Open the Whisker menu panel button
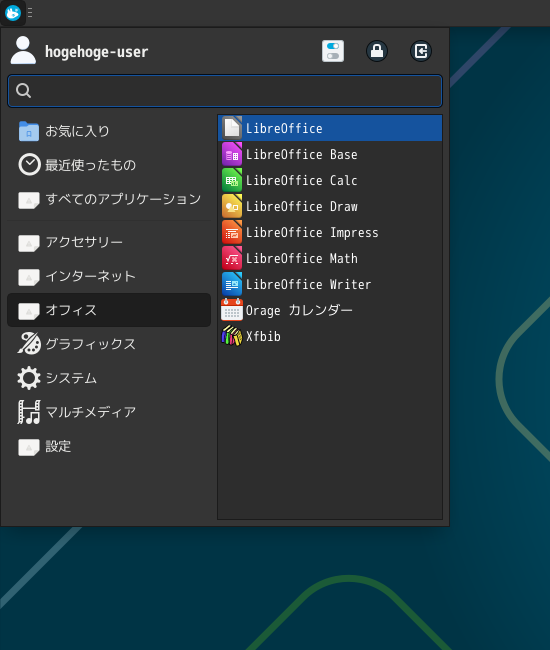550x650 pixels. point(13,13)
